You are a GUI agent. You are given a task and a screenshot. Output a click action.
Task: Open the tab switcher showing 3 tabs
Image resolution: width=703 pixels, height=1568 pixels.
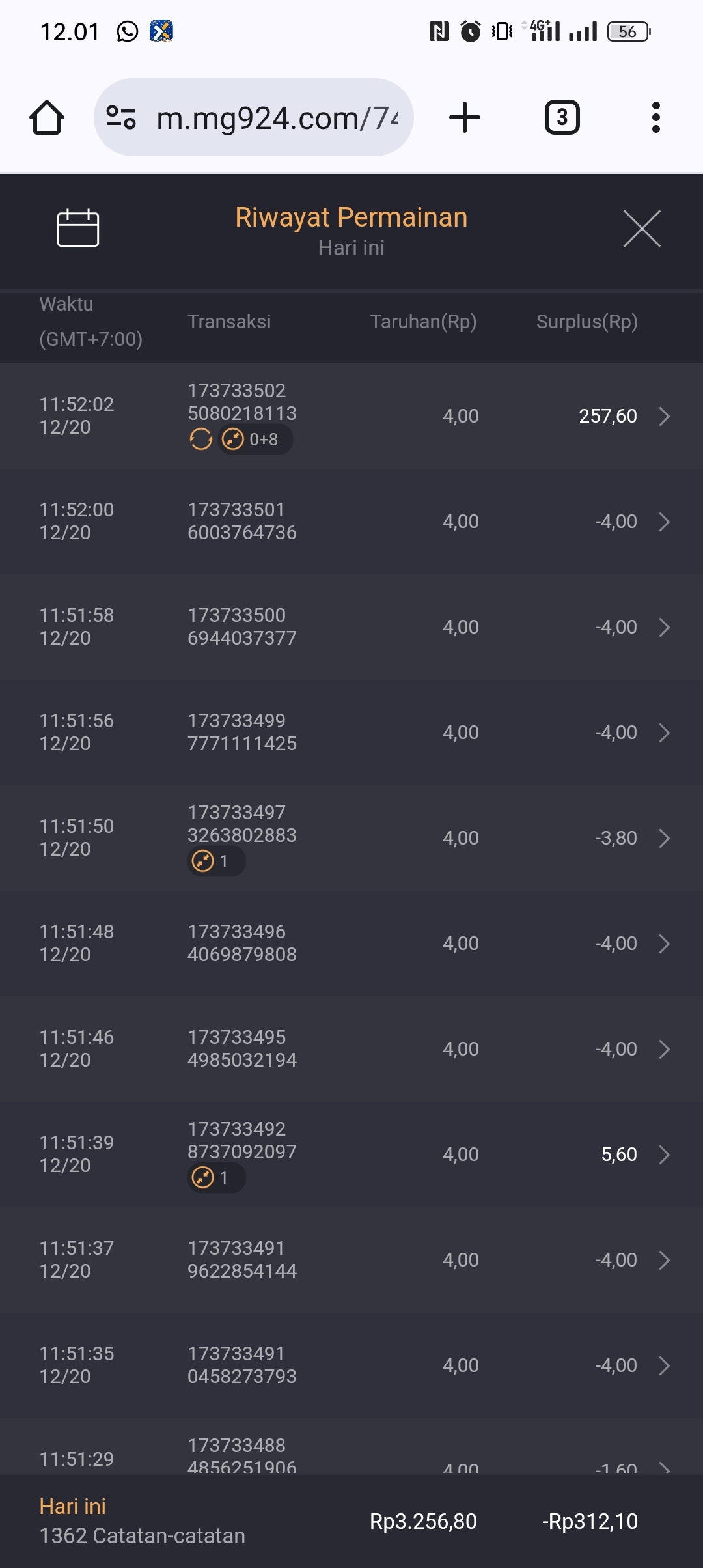(562, 118)
